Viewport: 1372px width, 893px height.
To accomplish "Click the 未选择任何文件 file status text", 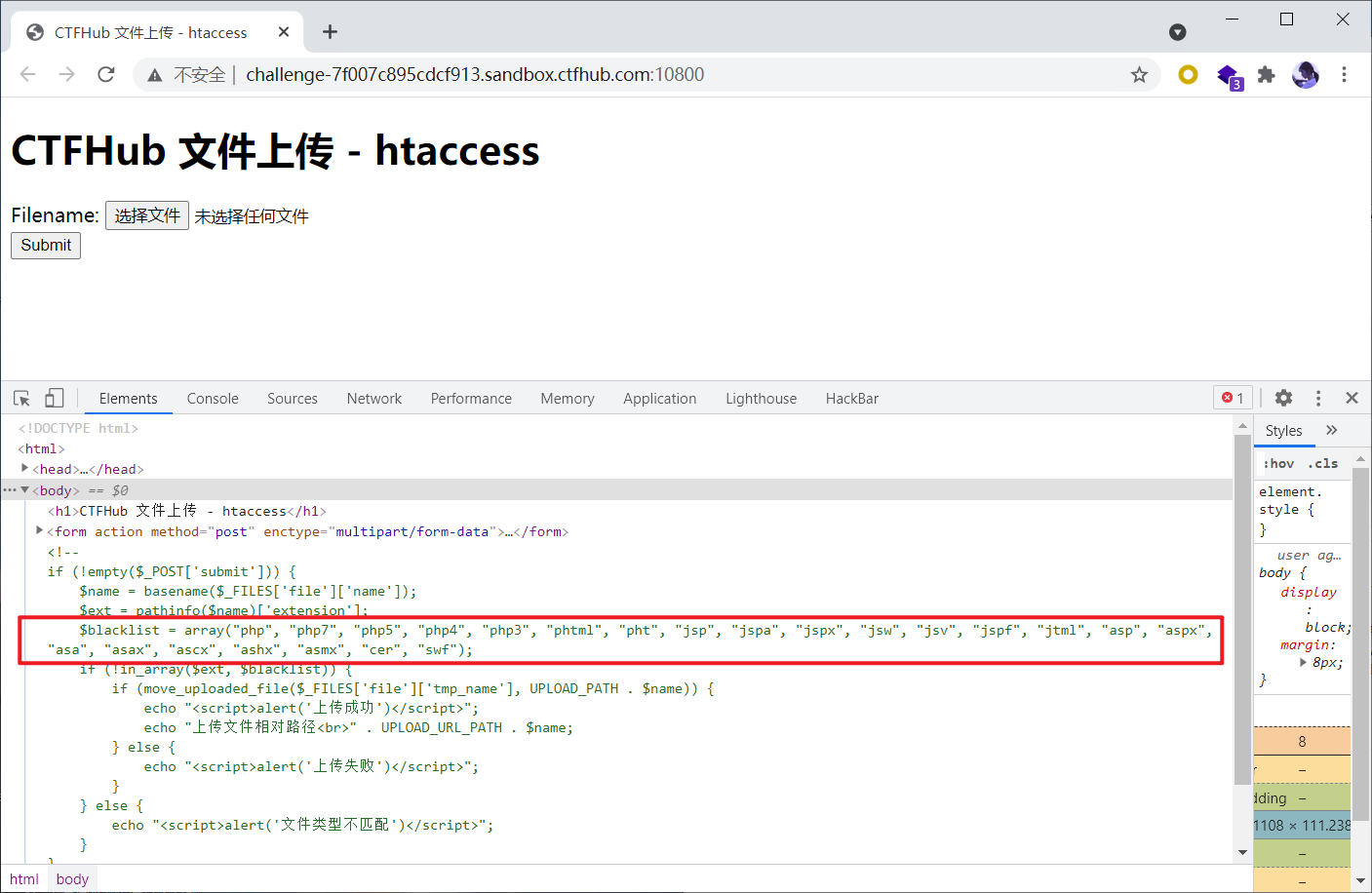I will pos(252,216).
